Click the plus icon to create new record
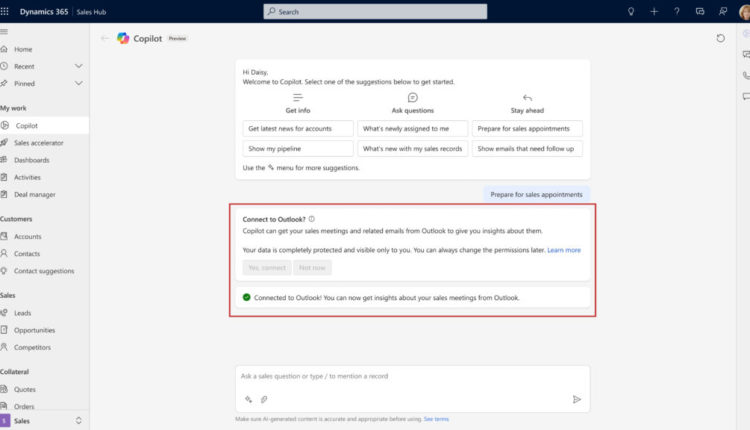 point(654,11)
